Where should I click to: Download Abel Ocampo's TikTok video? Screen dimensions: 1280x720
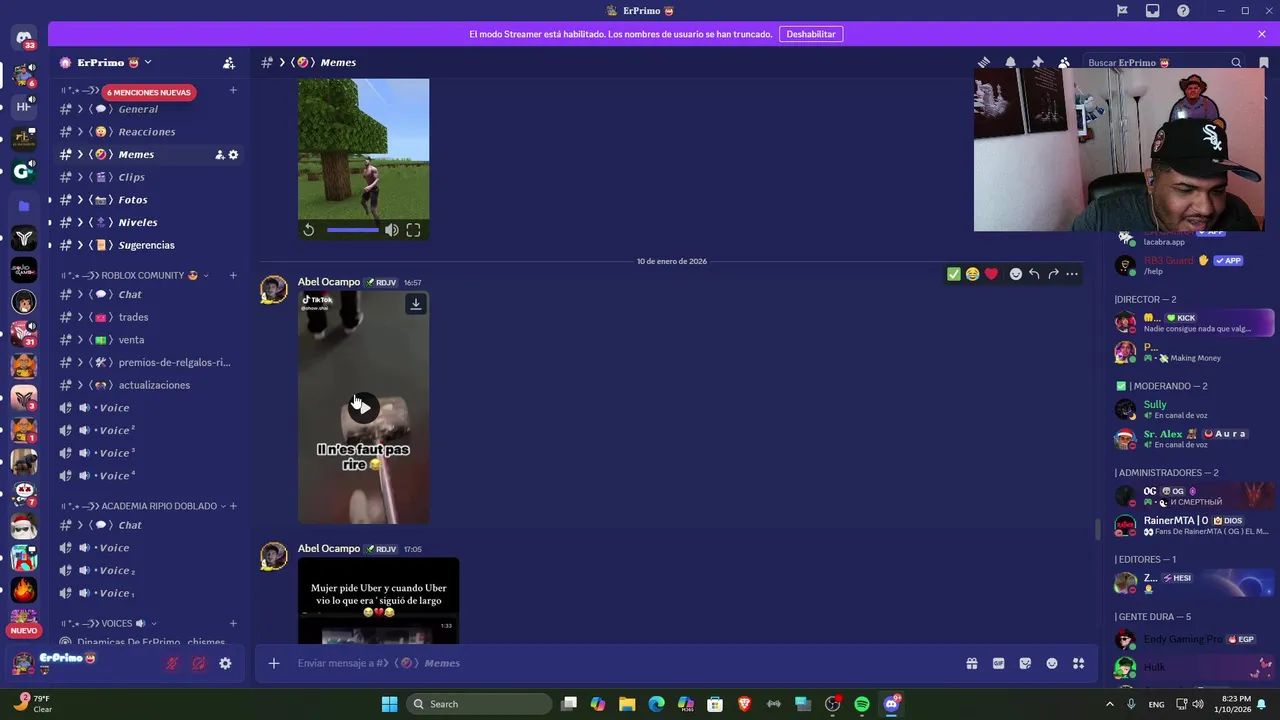[x=416, y=304]
